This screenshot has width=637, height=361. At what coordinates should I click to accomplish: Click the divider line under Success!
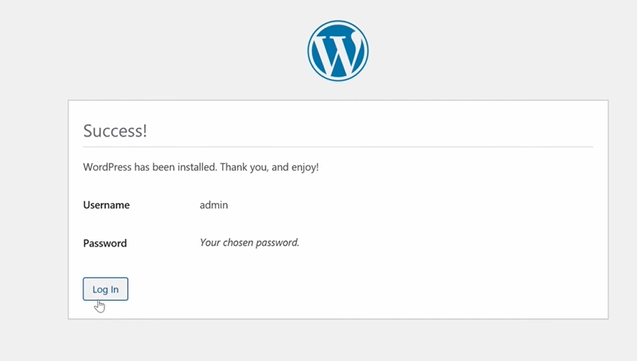(x=338, y=147)
